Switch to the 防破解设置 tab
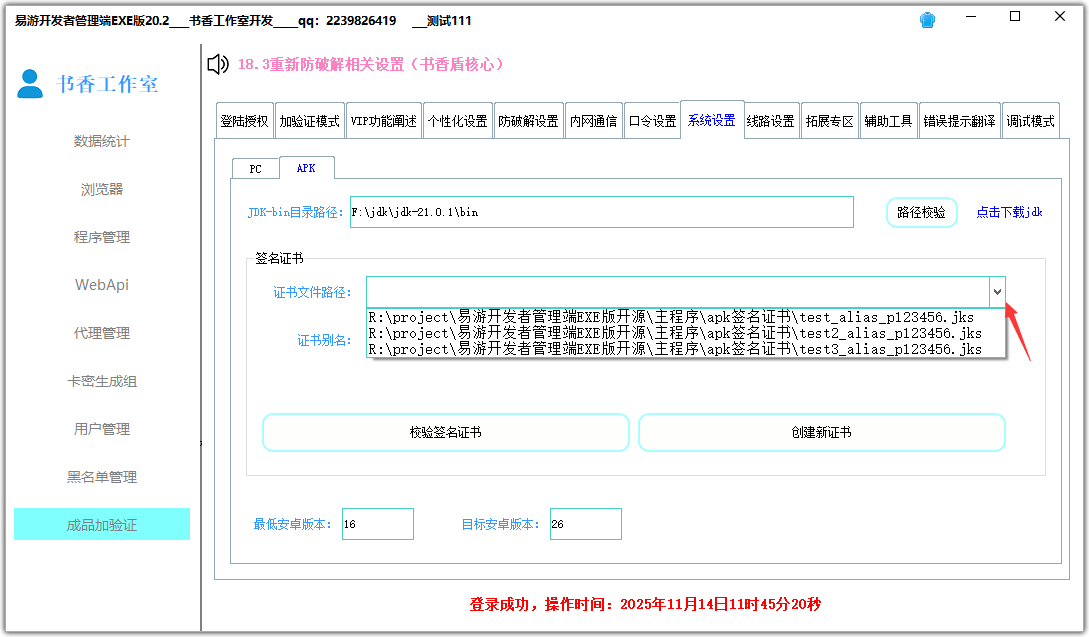 point(529,119)
